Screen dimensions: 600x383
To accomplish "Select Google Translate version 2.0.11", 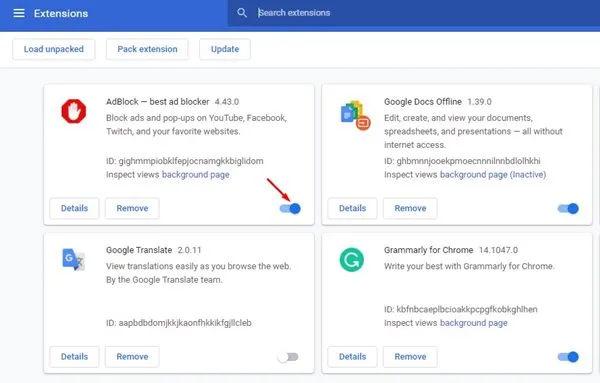I will click(189, 250).
